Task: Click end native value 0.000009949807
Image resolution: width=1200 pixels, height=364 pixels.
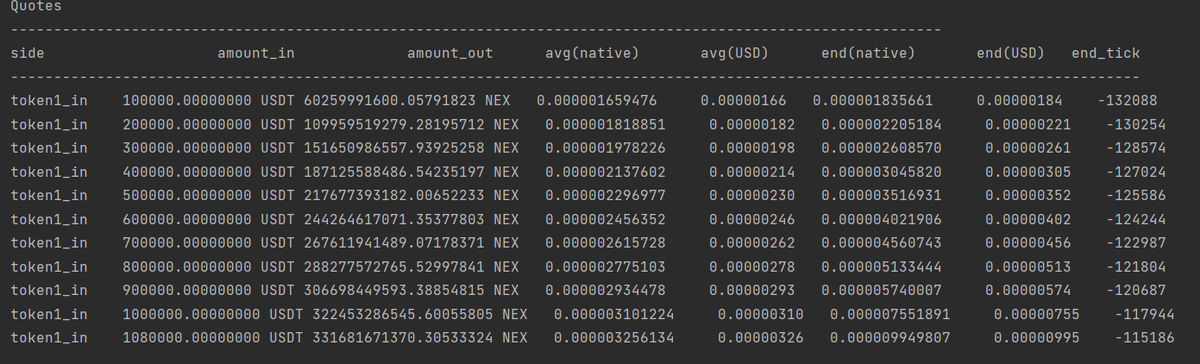Action: coord(891,338)
